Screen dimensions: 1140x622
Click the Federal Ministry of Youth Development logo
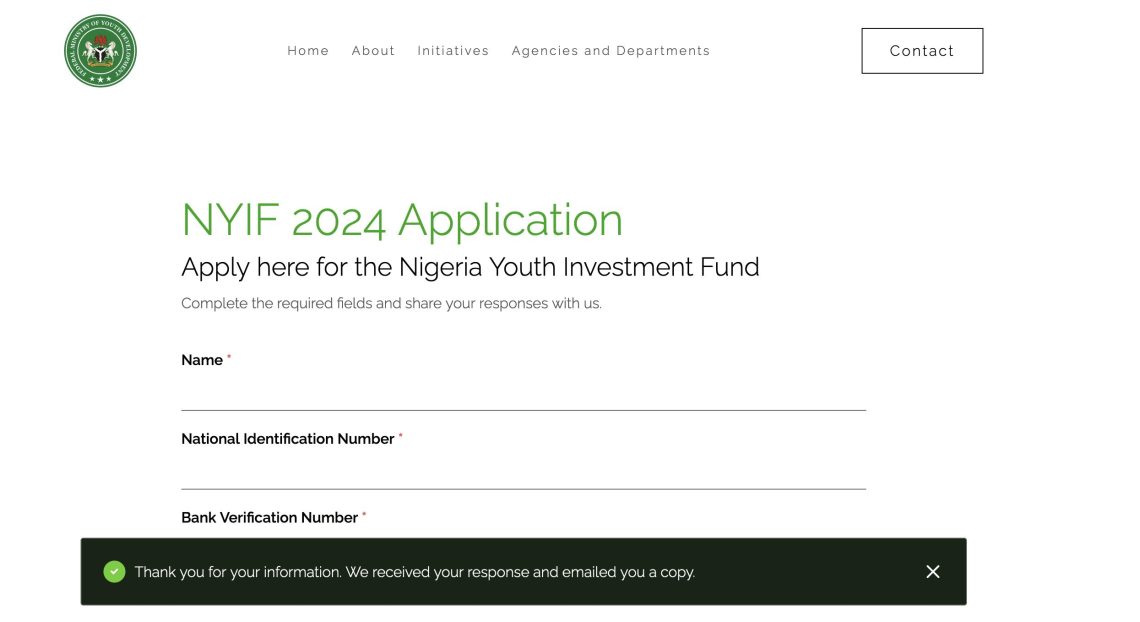pyautogui.click(x=100, y=51)
